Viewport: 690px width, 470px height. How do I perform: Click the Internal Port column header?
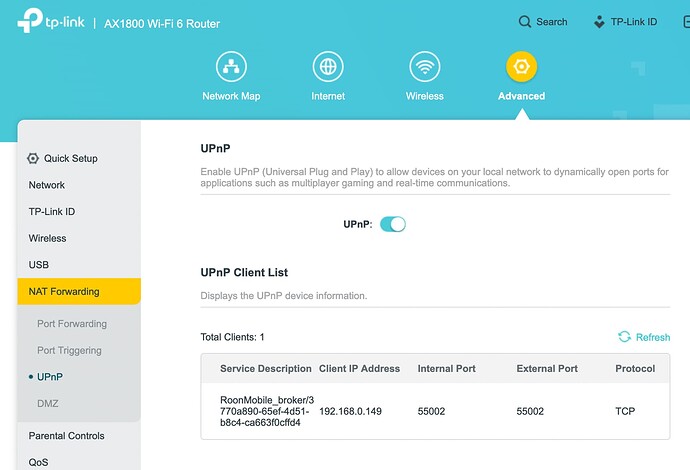pos(447,369)
